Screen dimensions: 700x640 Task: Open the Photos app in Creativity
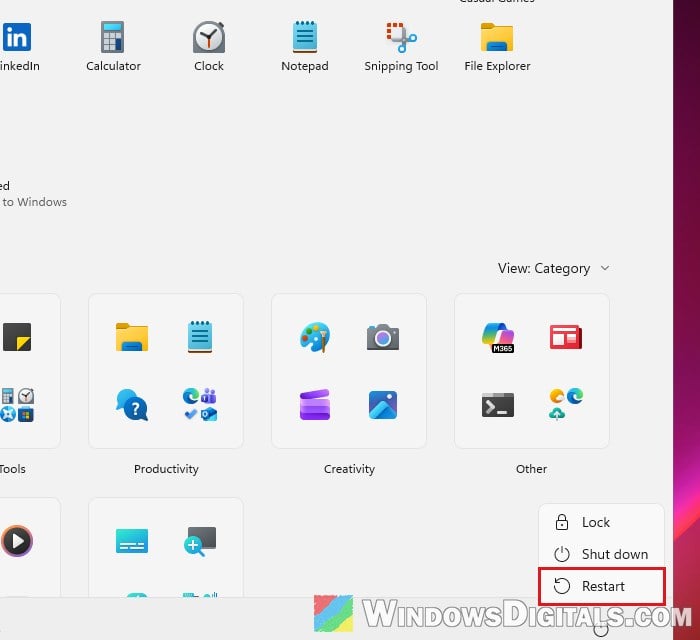[x=383, y=405]
